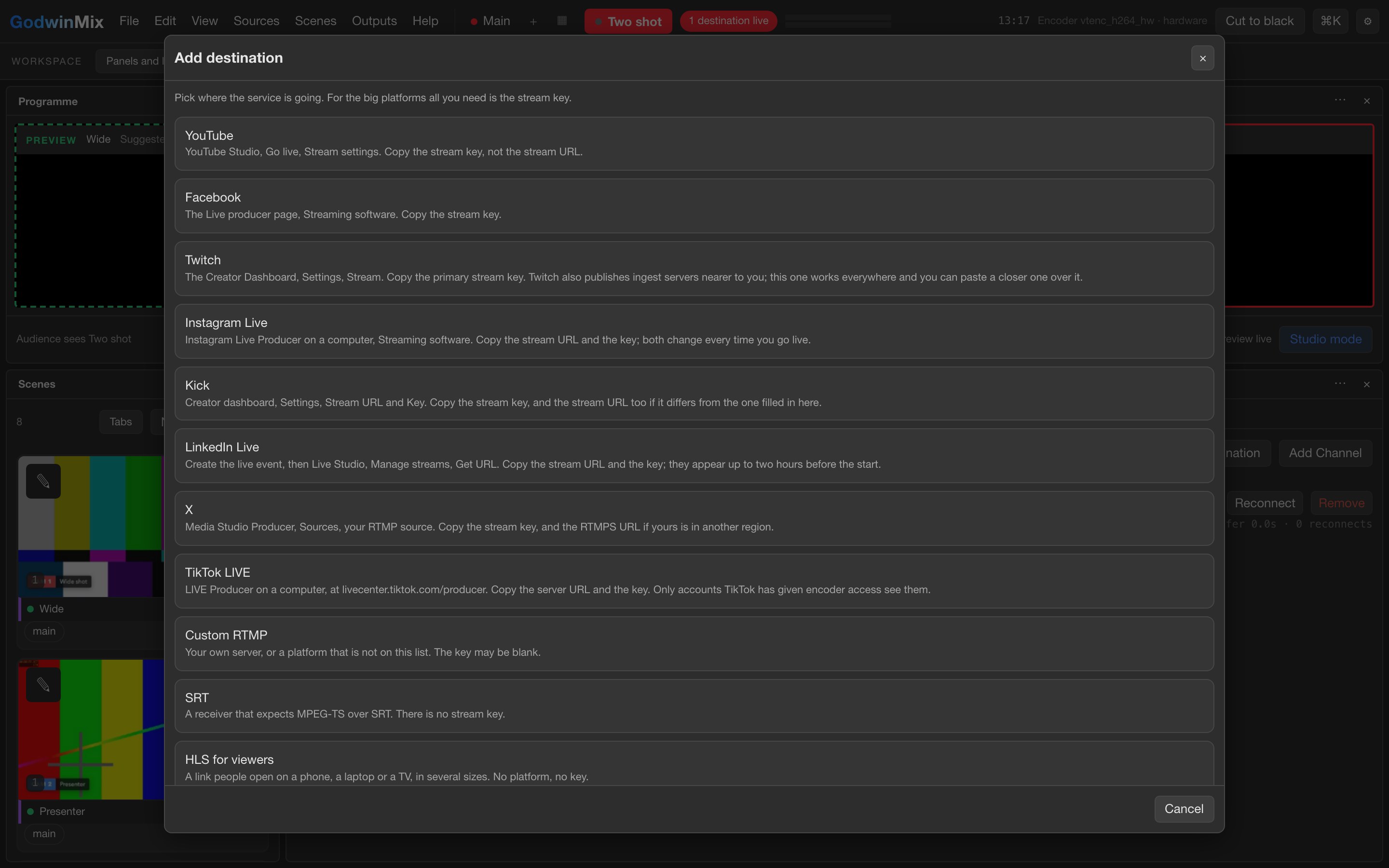This screenshot has height=868, width=1389.
Task: Close the Programme panel
Action: 1367,101
